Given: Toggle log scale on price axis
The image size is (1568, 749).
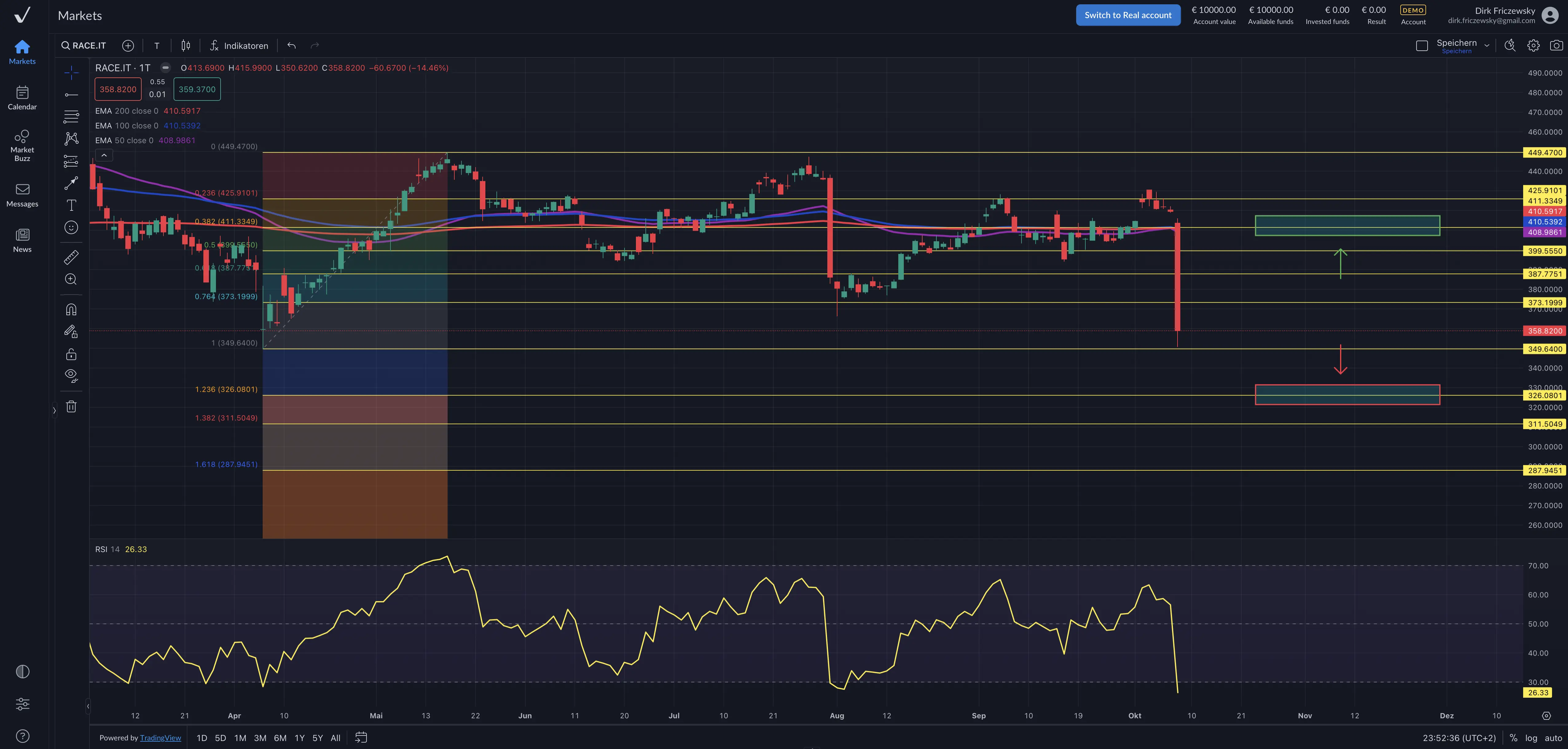Looking at the screenshot, I should click(1531, 738).
